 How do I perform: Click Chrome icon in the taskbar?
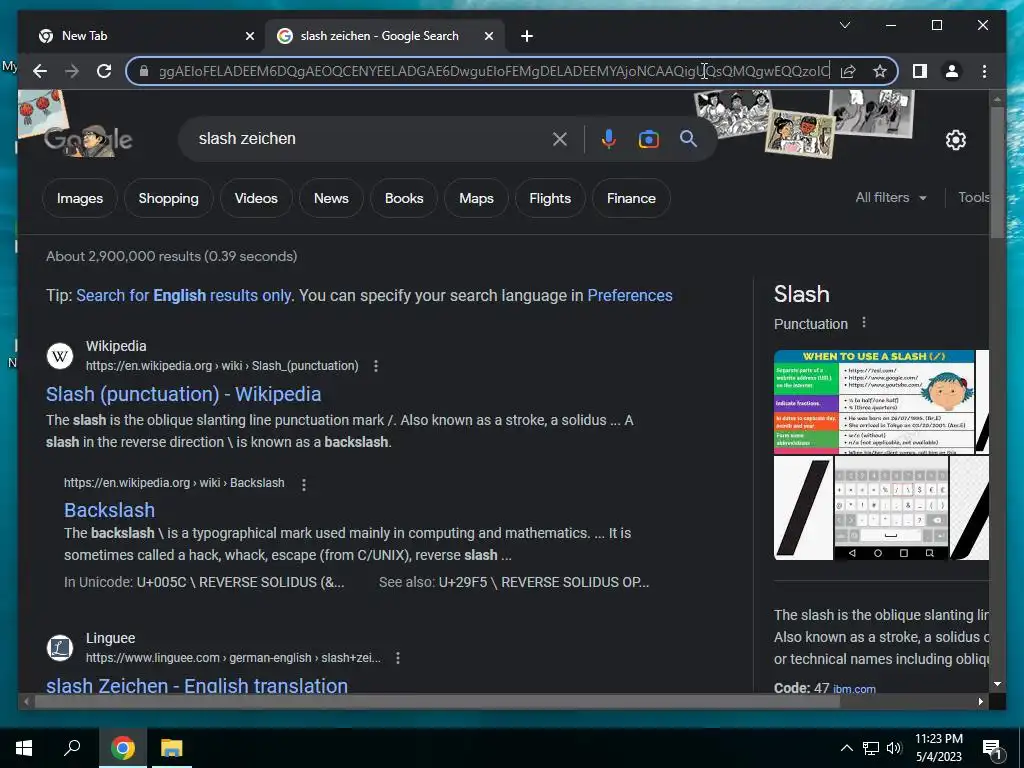[x=122, y=748]
